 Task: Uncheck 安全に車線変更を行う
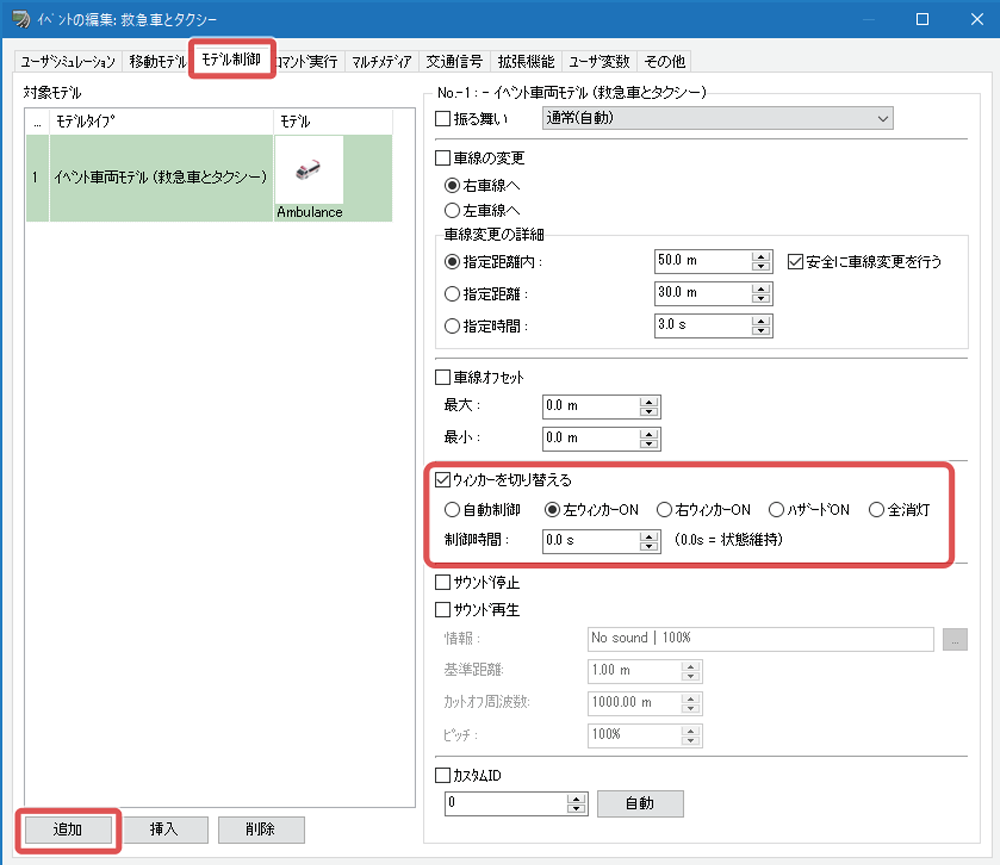[795, 262]
